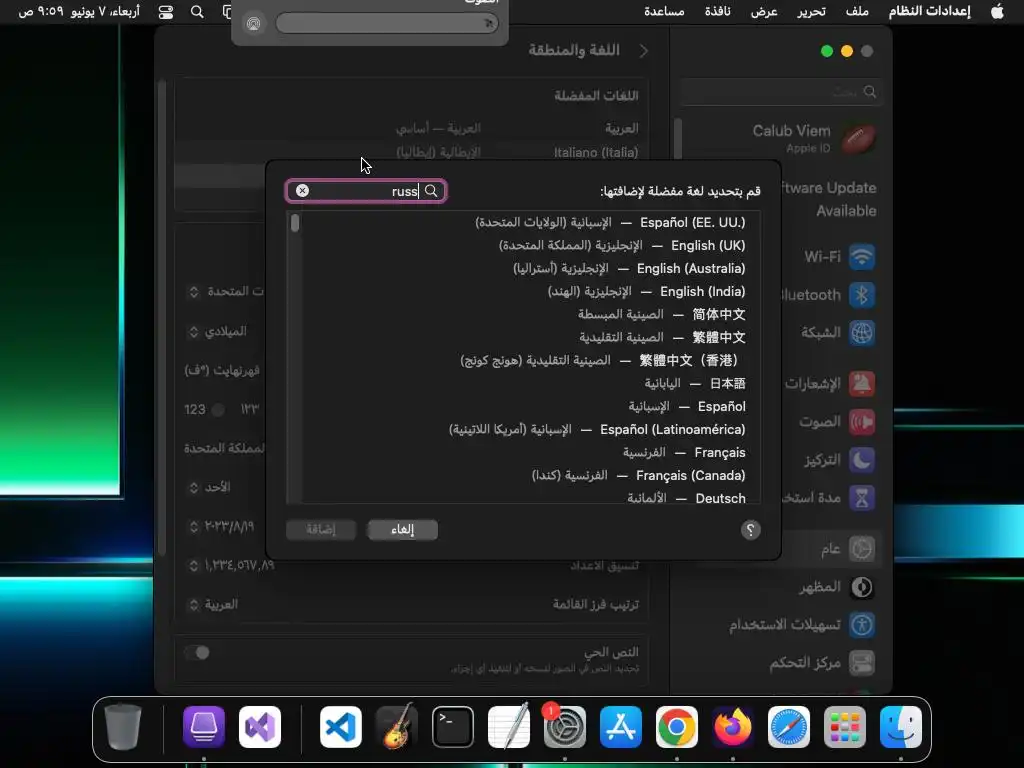The image size is (1024, 768).
Task: Open the Apple menu
Action: (997, 12)
